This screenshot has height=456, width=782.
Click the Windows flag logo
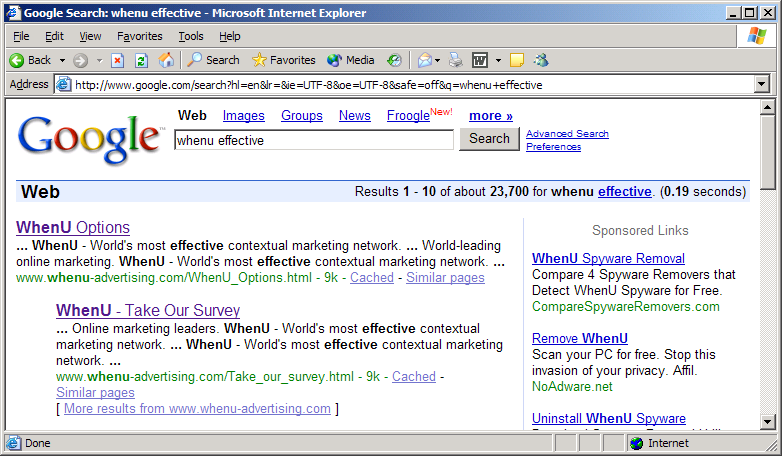pyautogui.click(x=756, y=36)
